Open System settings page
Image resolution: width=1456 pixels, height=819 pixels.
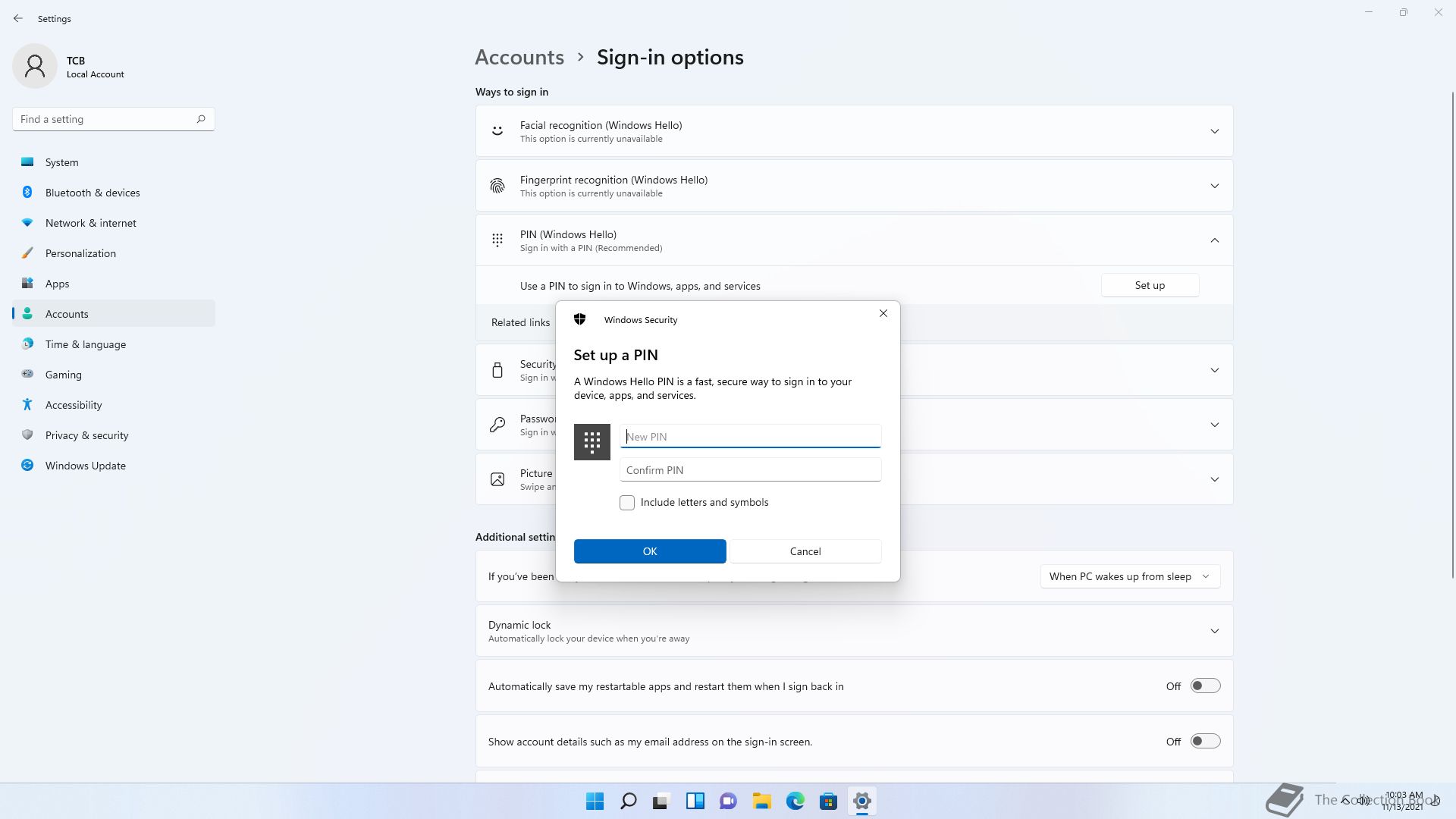pyautogui.click(x=114, y=162)
